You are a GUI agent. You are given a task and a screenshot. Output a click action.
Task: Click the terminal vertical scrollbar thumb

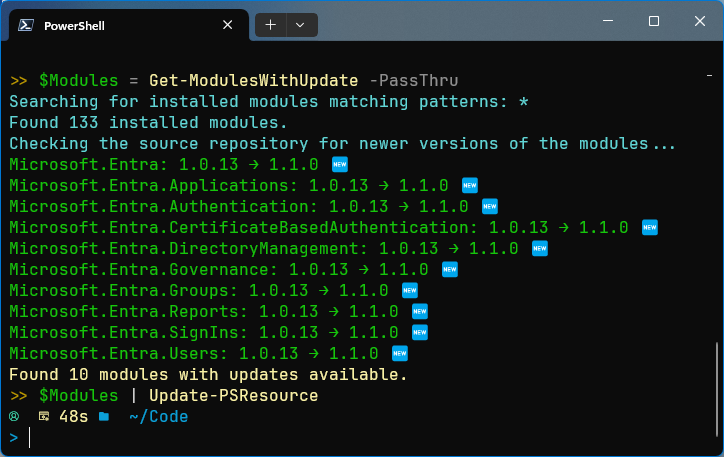click(x=717, y=389)
